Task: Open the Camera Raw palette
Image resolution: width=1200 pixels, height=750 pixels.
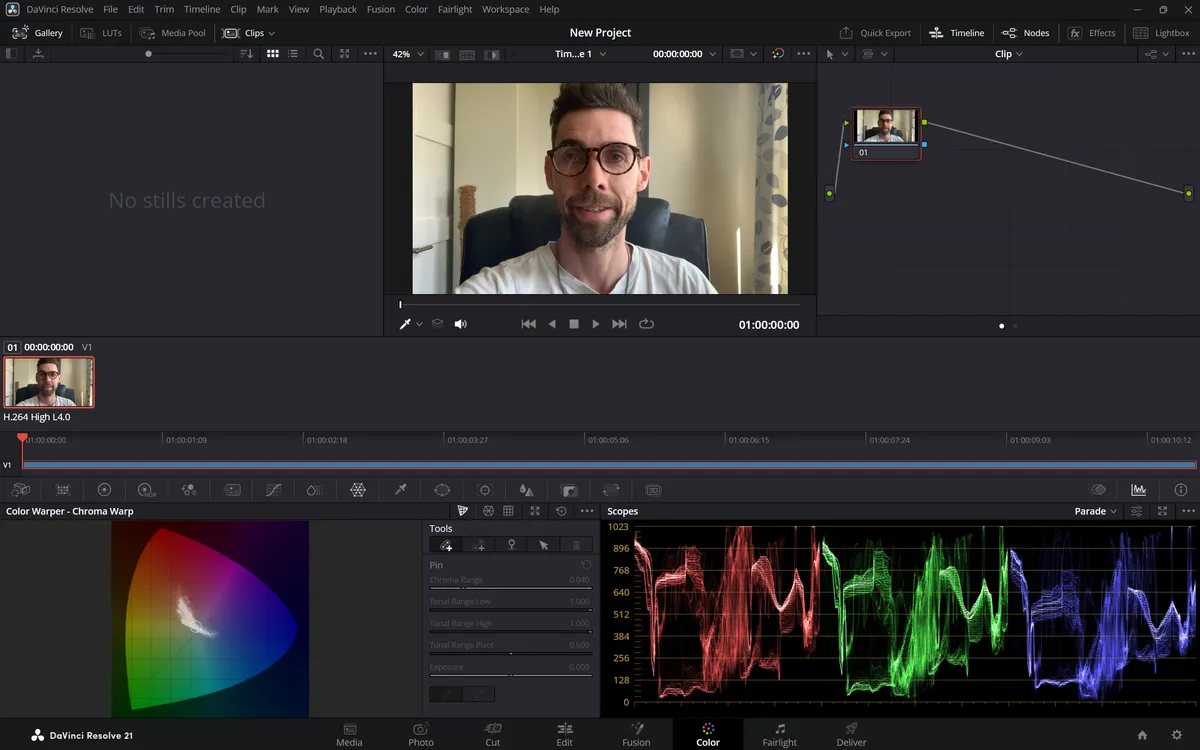Action: click(x=20, y=490)
